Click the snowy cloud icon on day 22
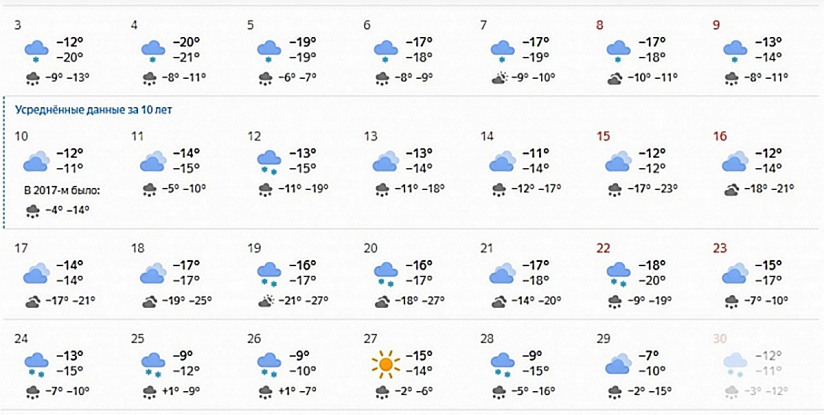This screenshot has width=824, height=415. 619,274
